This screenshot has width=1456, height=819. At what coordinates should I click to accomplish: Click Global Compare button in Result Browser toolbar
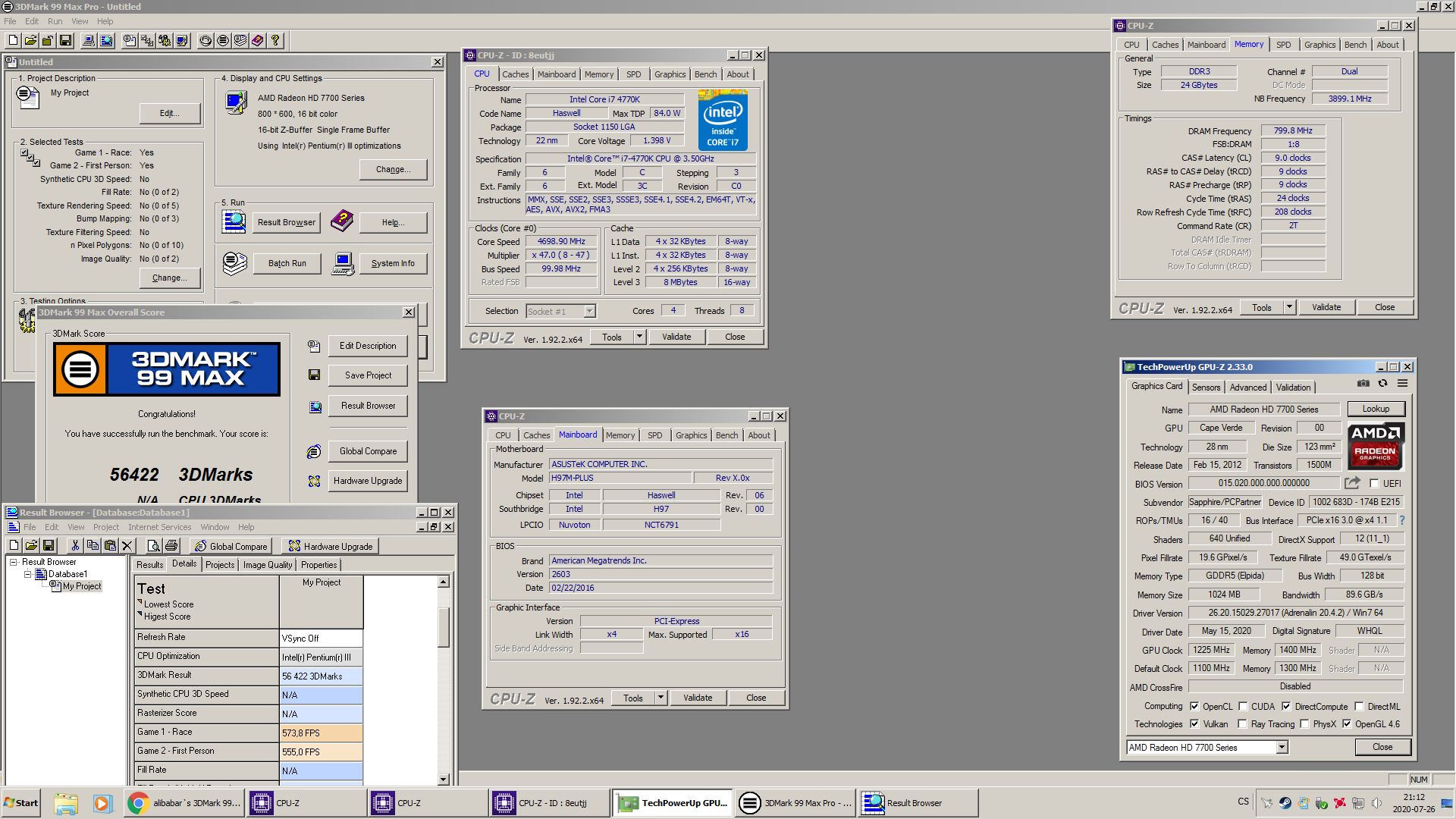(x=231, y=546)
